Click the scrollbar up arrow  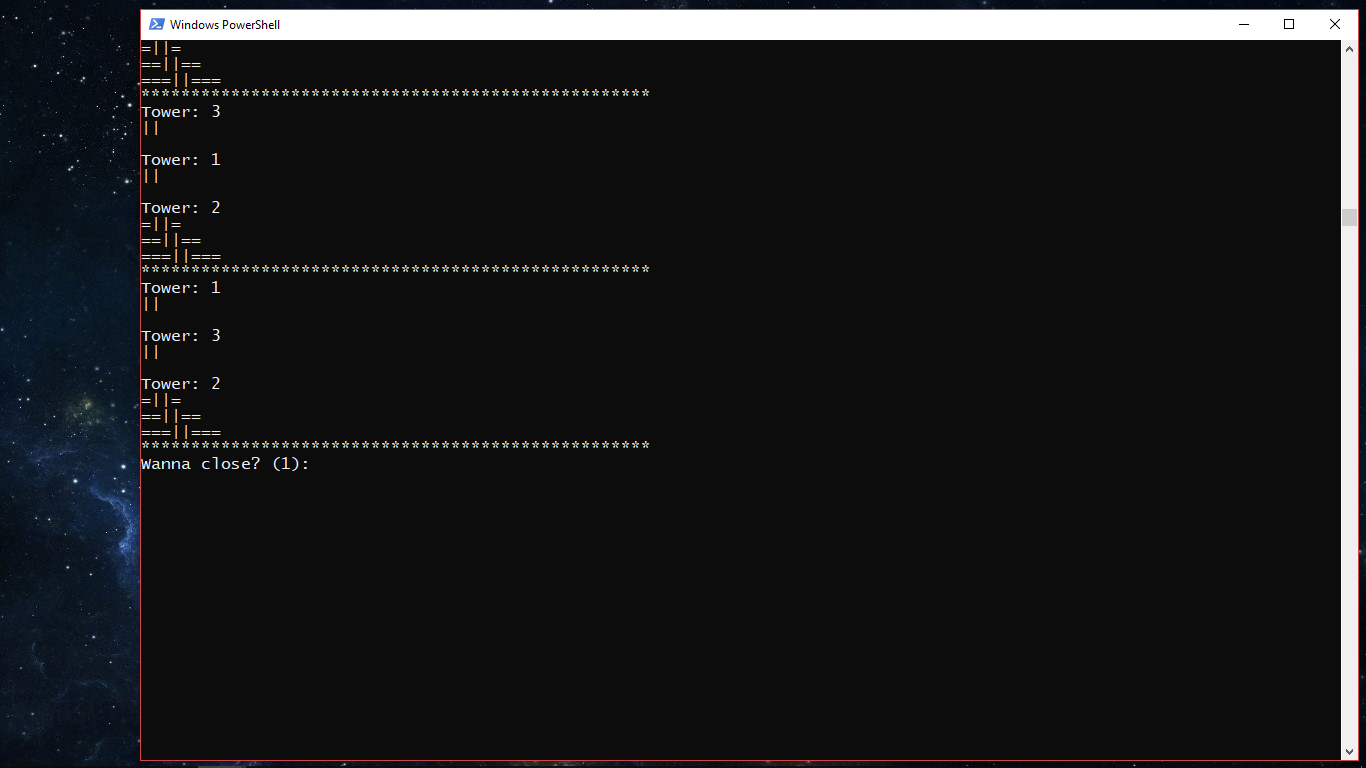tap(1349, 48)
